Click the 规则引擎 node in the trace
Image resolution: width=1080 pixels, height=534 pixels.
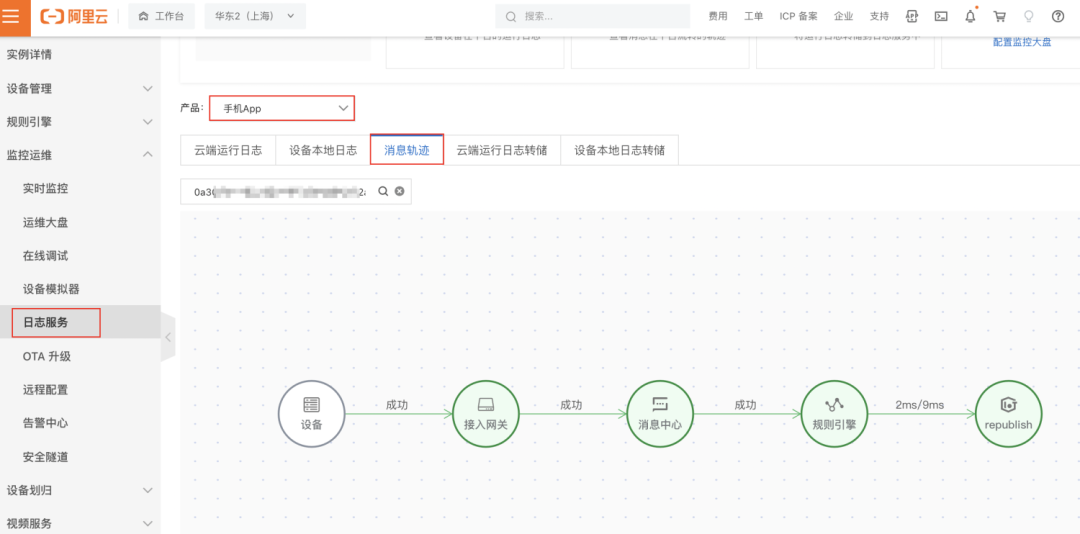coord(835,413)
